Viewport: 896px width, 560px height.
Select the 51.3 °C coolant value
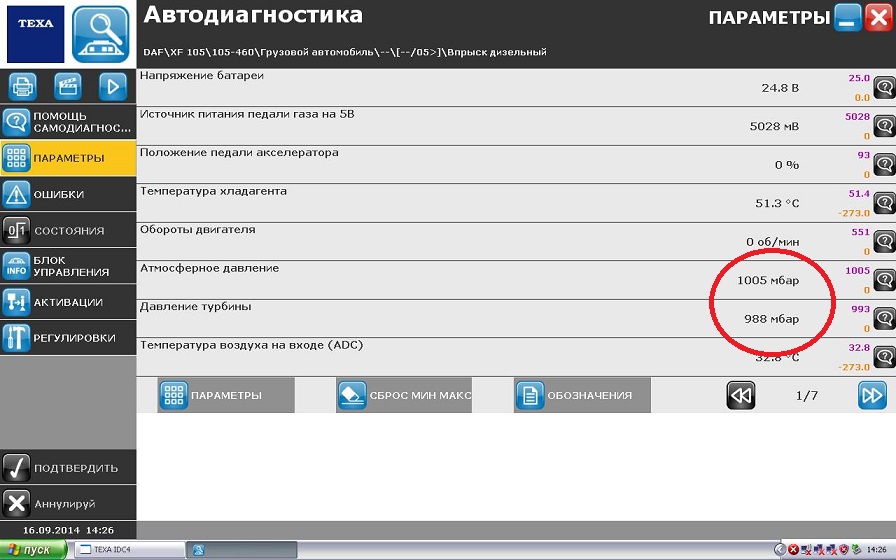(x=777, y=203)
